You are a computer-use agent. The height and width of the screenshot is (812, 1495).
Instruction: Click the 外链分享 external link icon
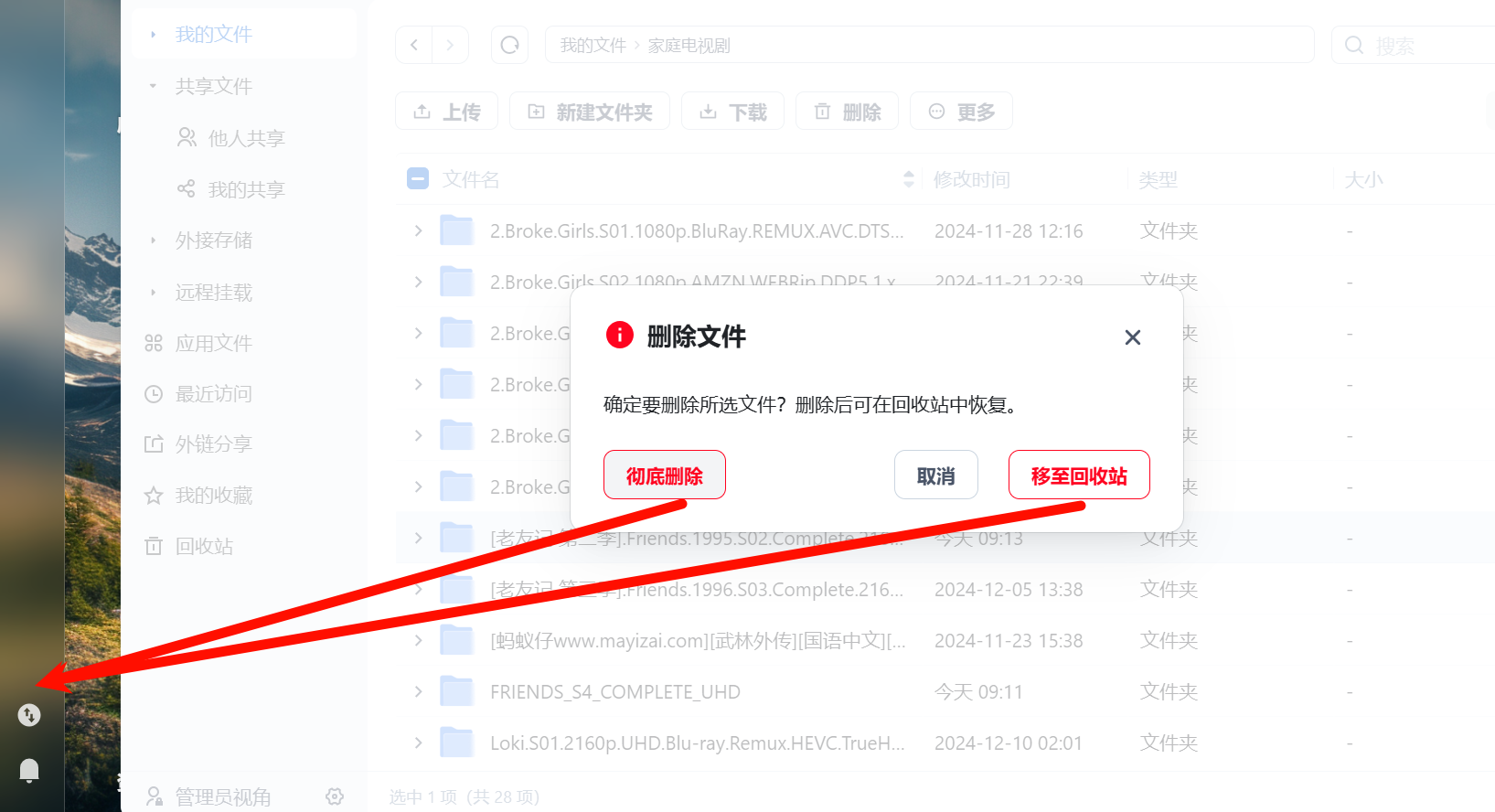coord(154,444)
